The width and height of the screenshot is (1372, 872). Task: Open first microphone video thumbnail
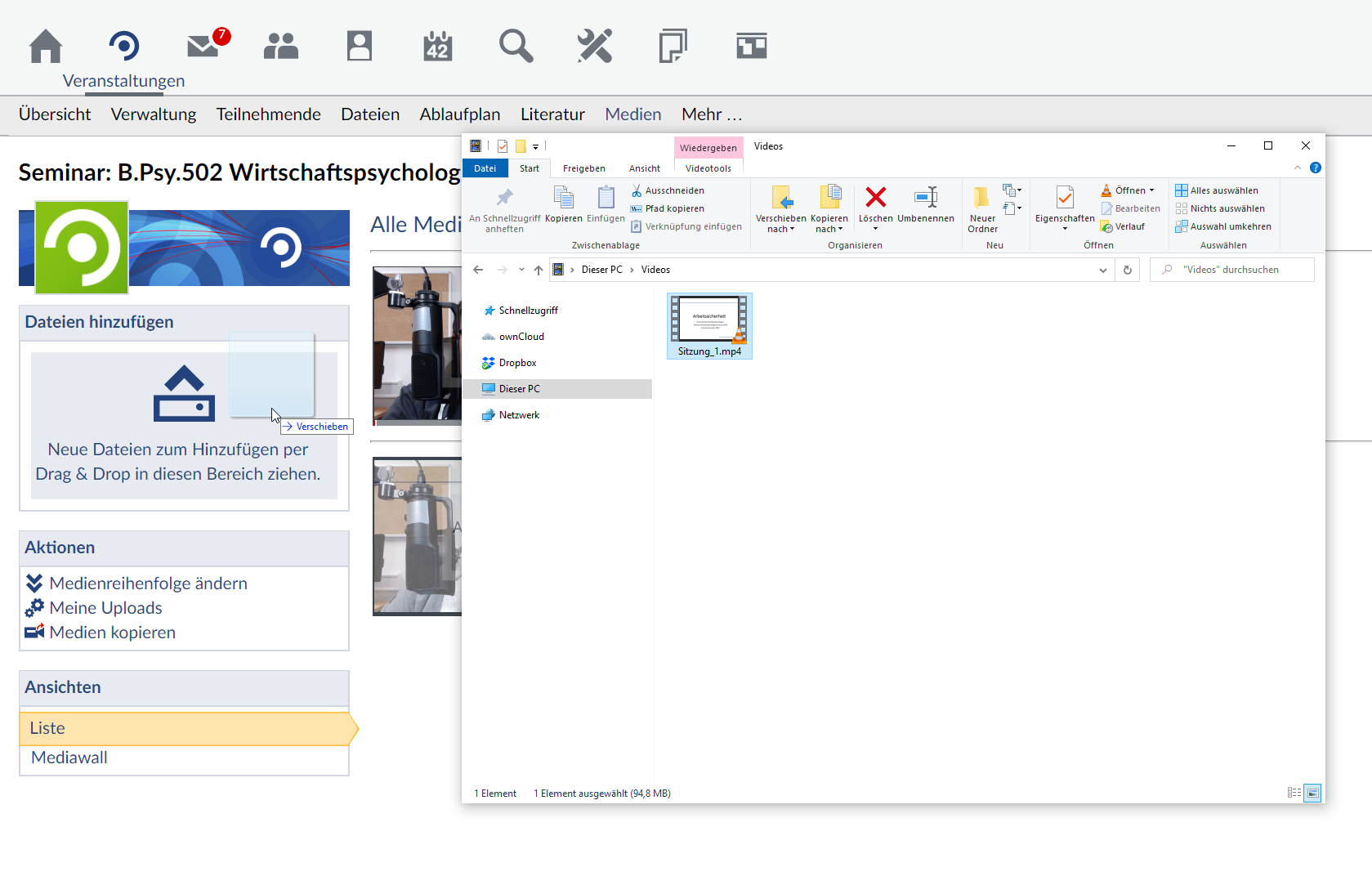tap(417, 344)
